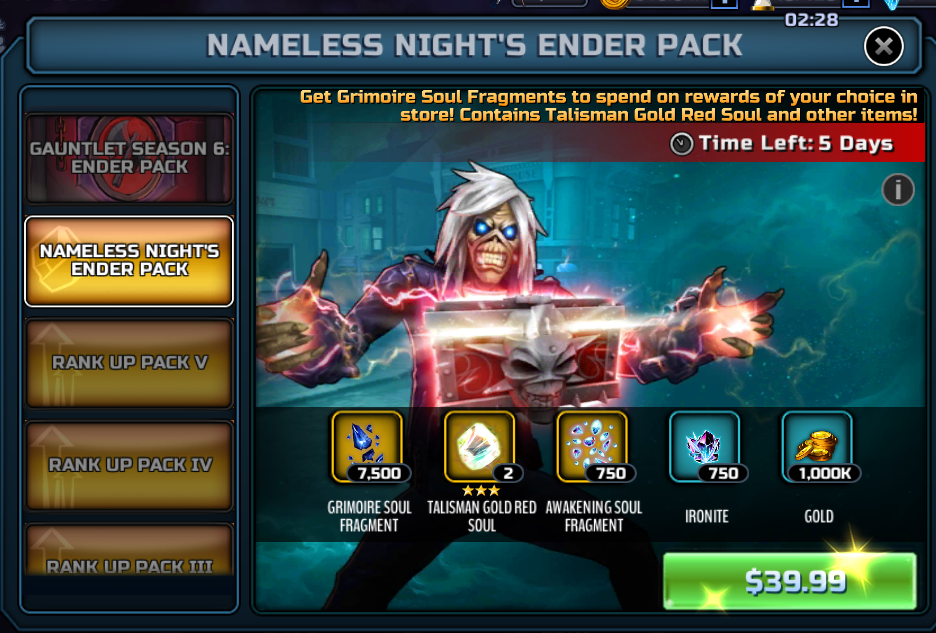
Task: Click the 02:28 countdown timer
Action: (x=812, y=20)
